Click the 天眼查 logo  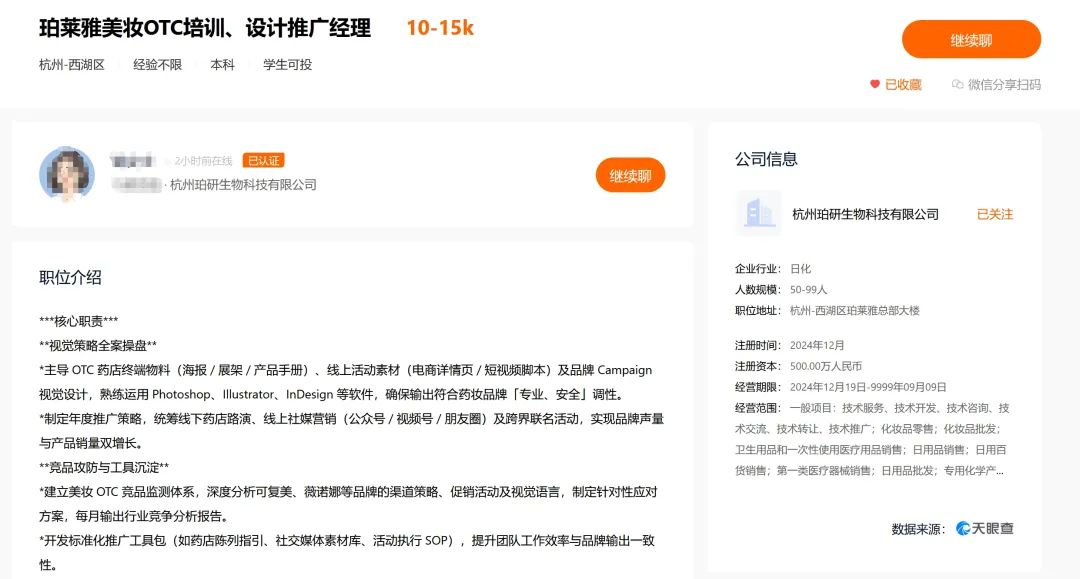985,528
